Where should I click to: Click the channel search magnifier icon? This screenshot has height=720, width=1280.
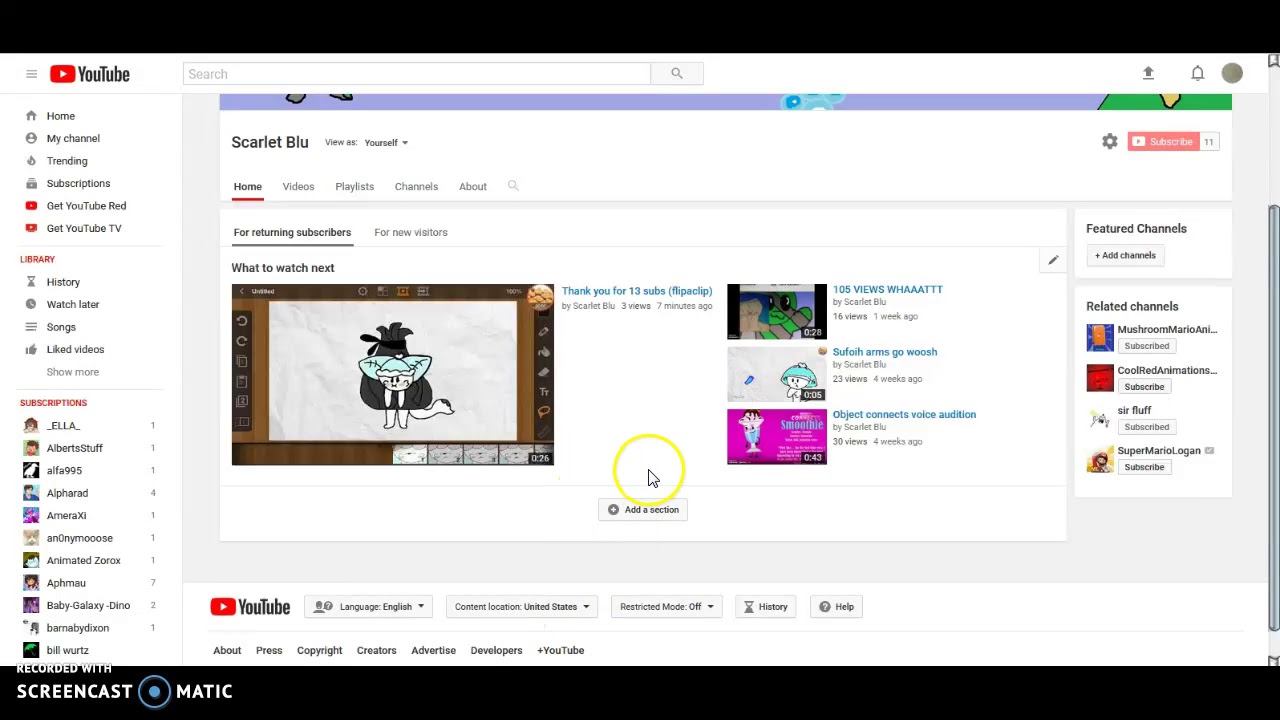pyautogui.click(x=513, y=186)
